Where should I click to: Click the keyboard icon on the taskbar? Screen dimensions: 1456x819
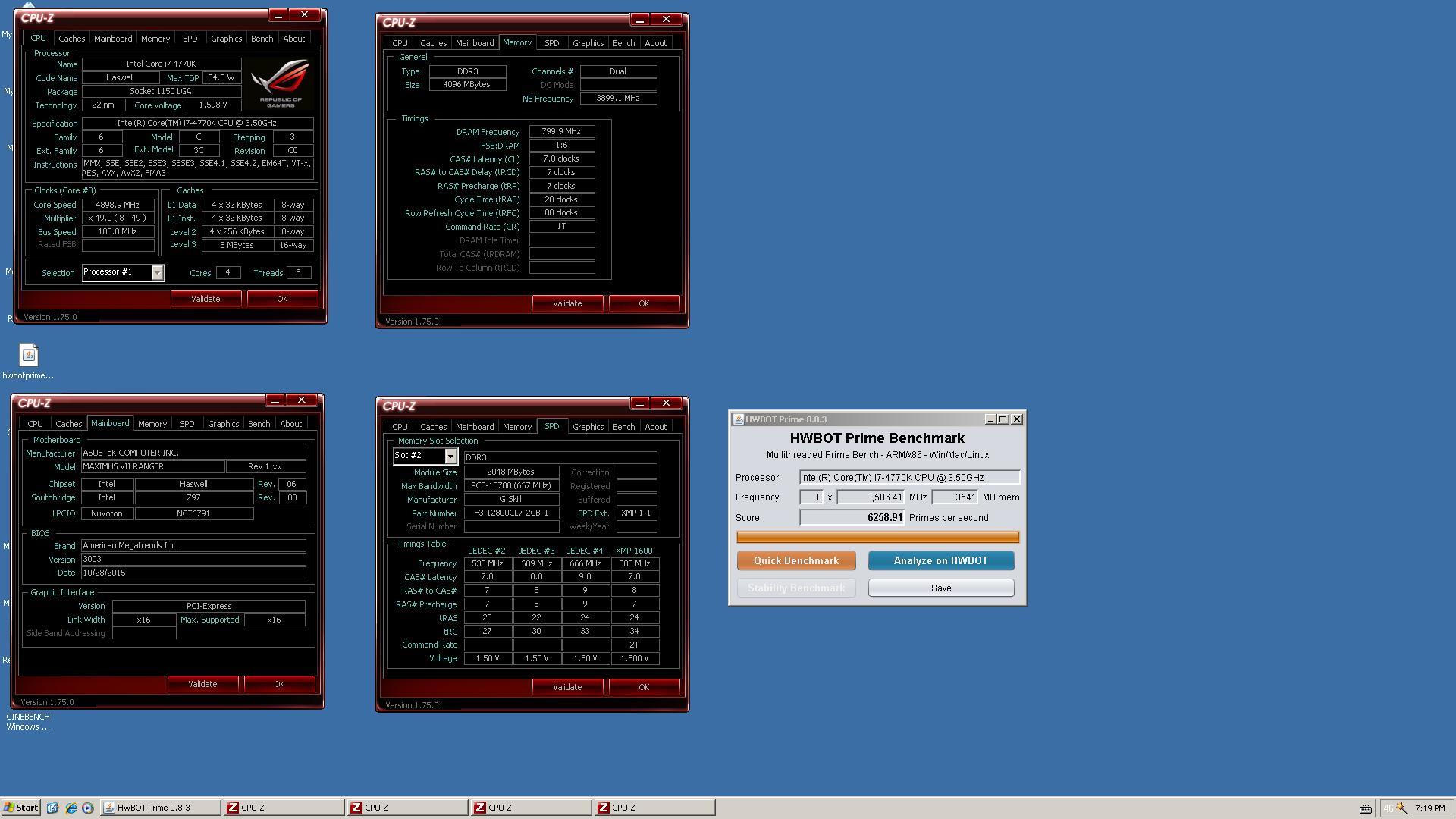[x=1365, y=808]
